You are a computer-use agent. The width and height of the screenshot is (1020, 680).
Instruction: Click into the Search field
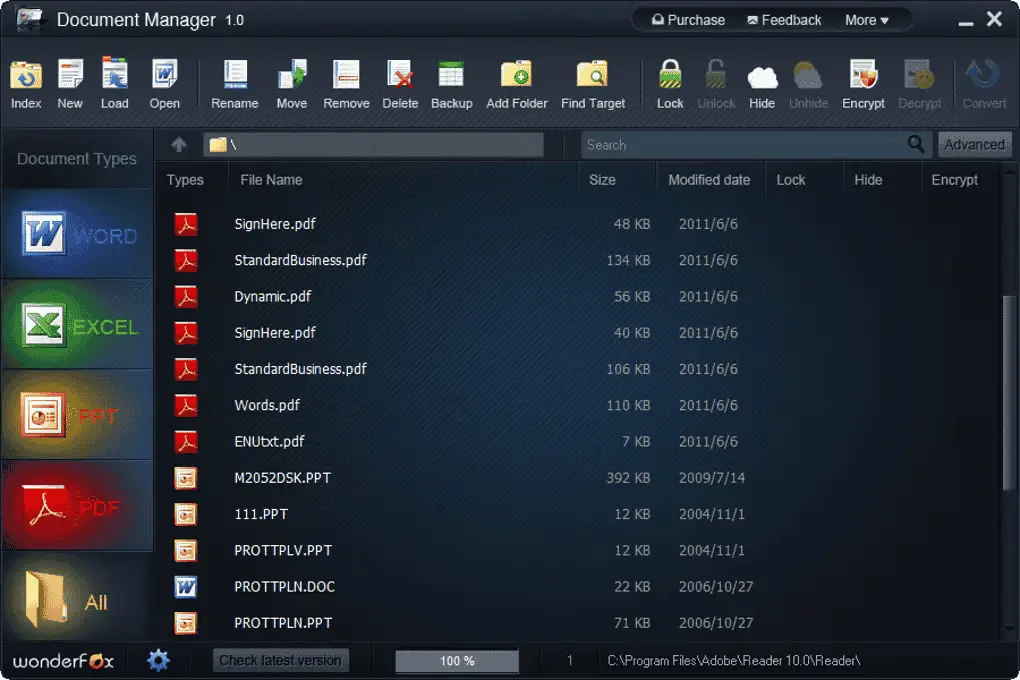pyautogui.click(x=745, y=144)
